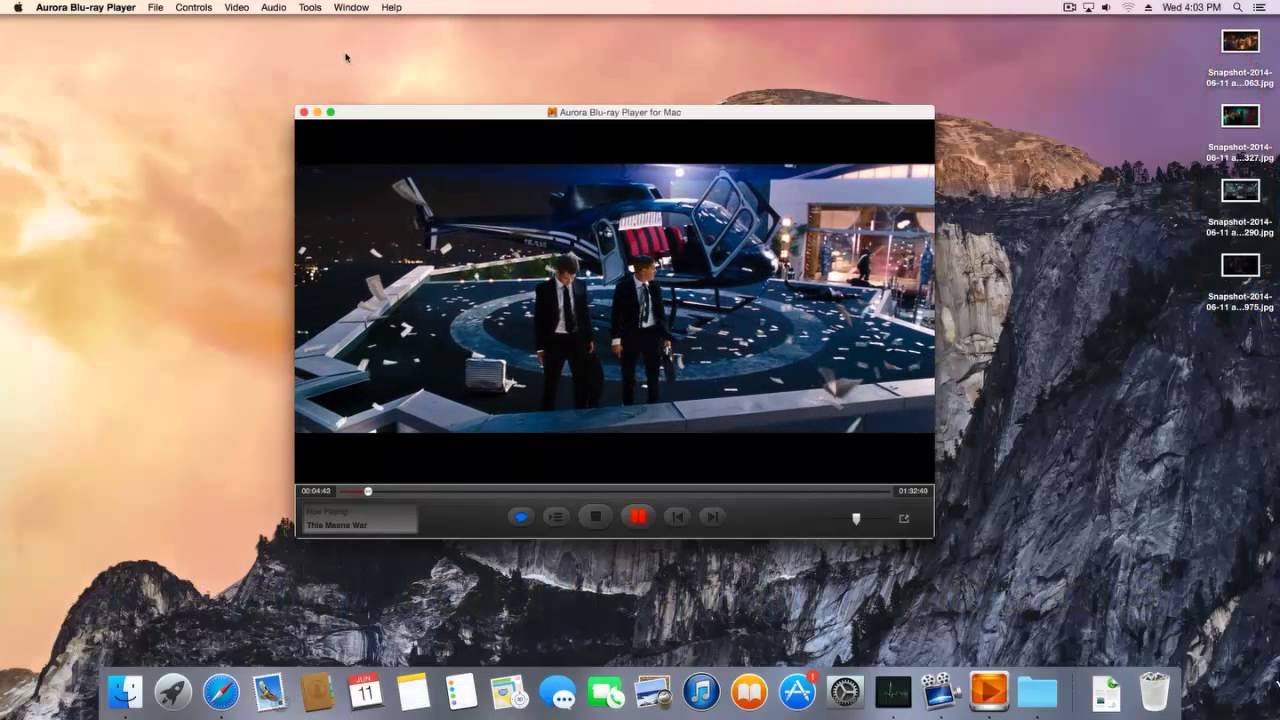
Task: Open the screen recorder app in Dock
Action: tap(941, 692)
